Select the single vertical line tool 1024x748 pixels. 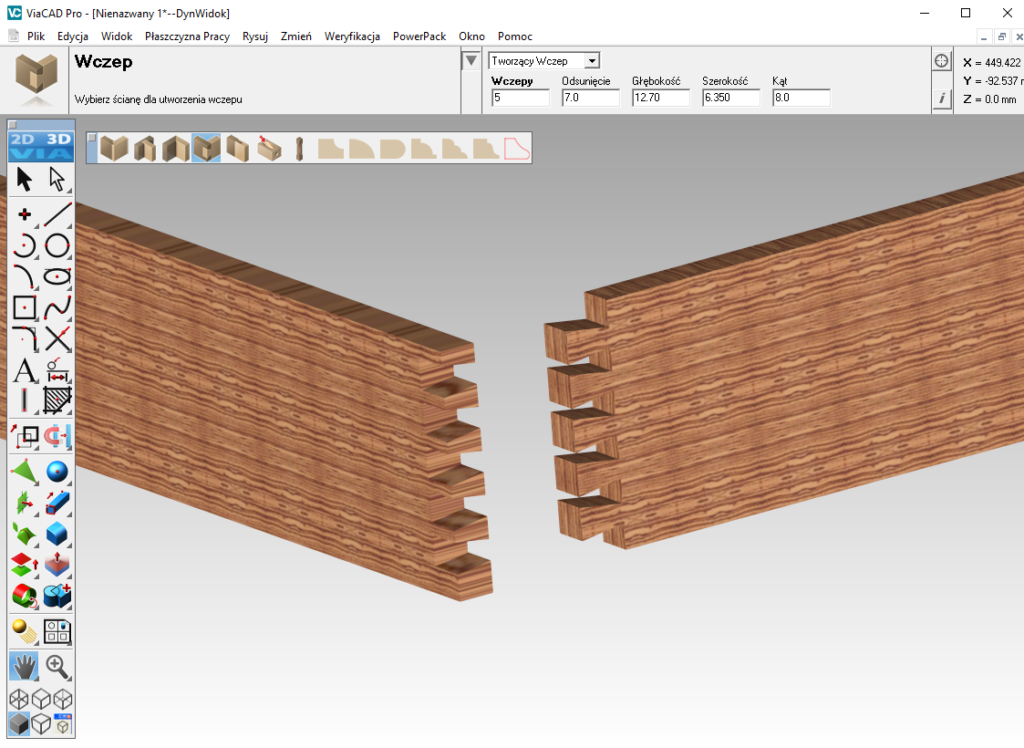[24, 400]
